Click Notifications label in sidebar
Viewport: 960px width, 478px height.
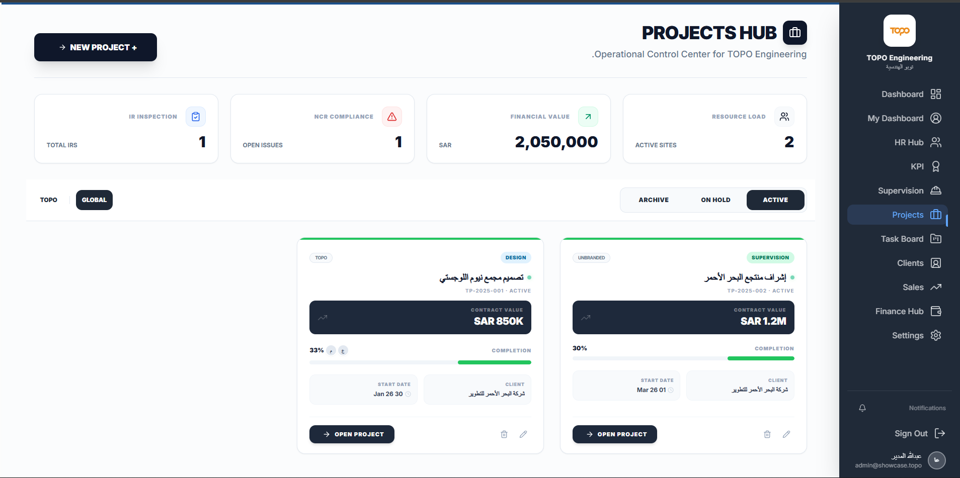(927, 408)
